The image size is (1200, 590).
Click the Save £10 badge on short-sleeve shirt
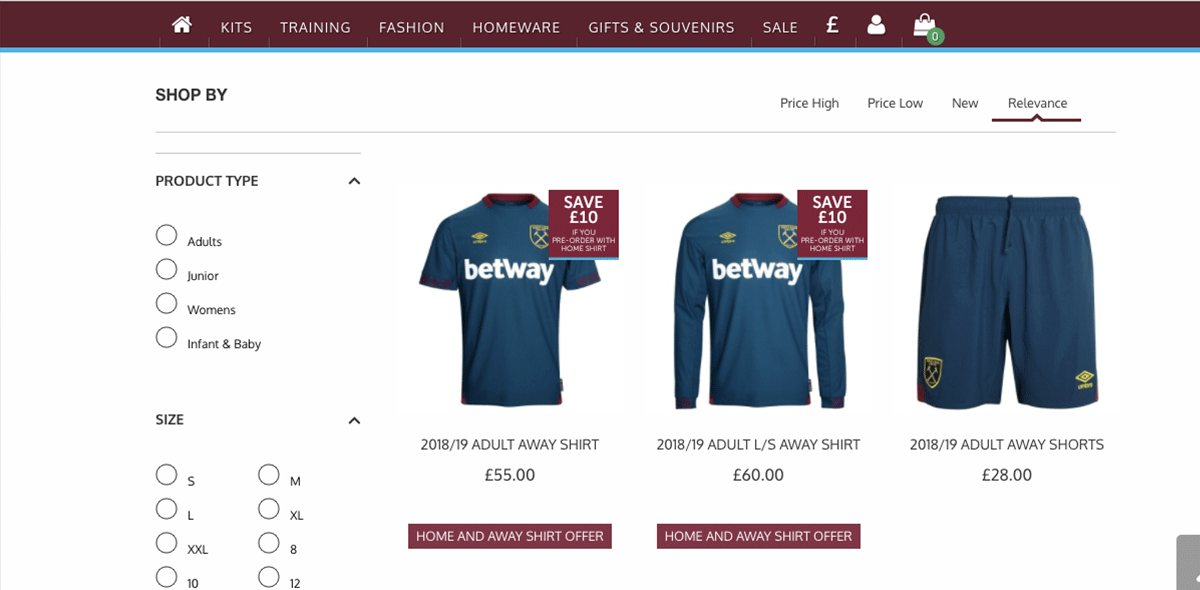583,223
